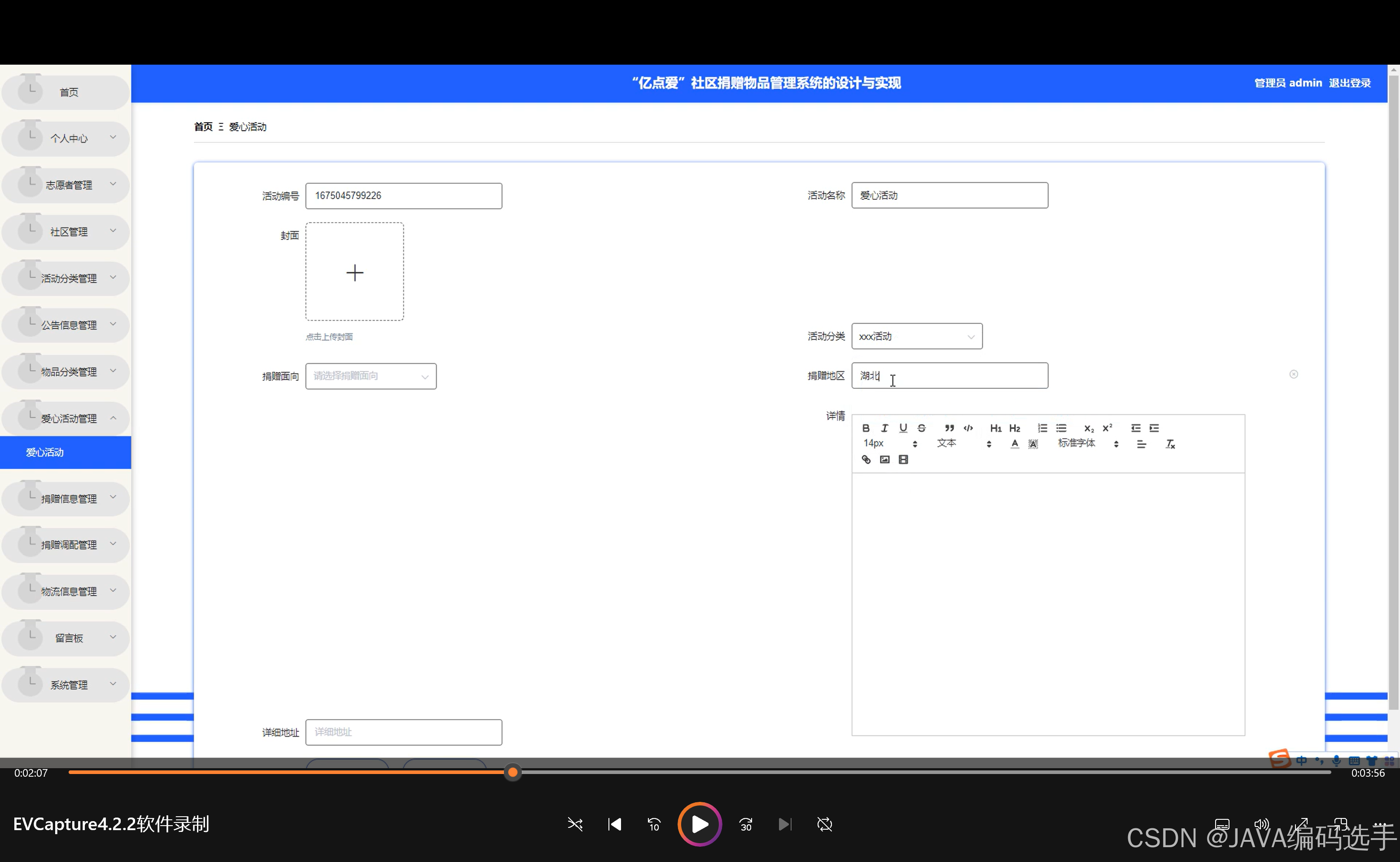The height and width of the screenshot is (862, 1400).
Task: Toggle repeat in the media player
Action: point(824,824)
